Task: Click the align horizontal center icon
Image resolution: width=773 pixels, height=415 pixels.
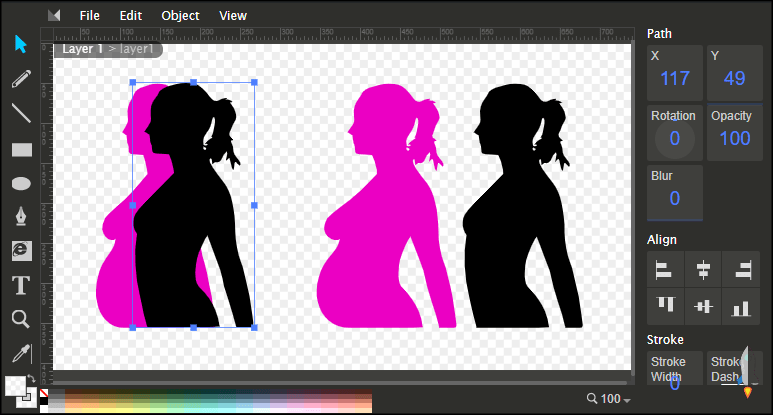Action: click(x=703, y=268)
